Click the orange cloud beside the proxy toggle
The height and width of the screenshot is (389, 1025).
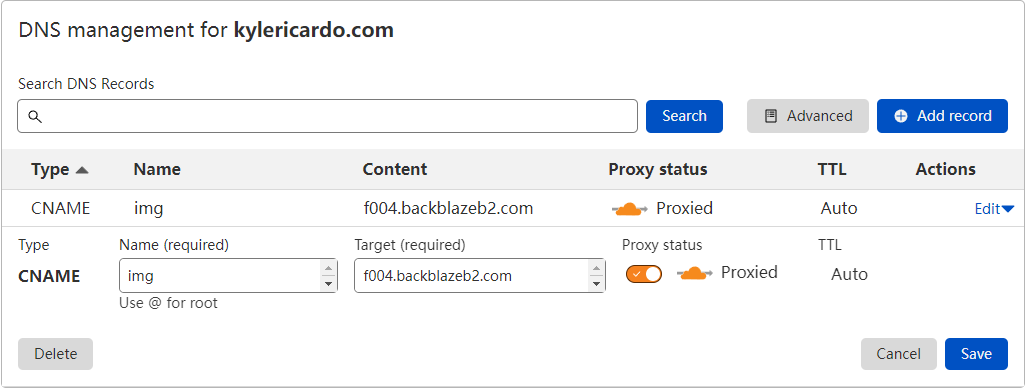pos(694,273)
